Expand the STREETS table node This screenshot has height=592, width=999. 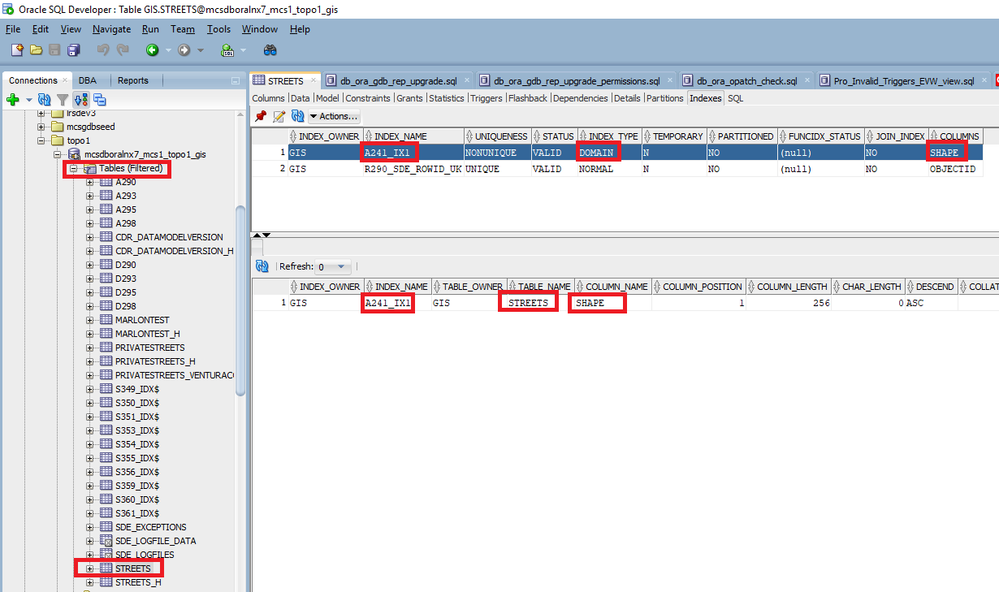coord(90,568)
